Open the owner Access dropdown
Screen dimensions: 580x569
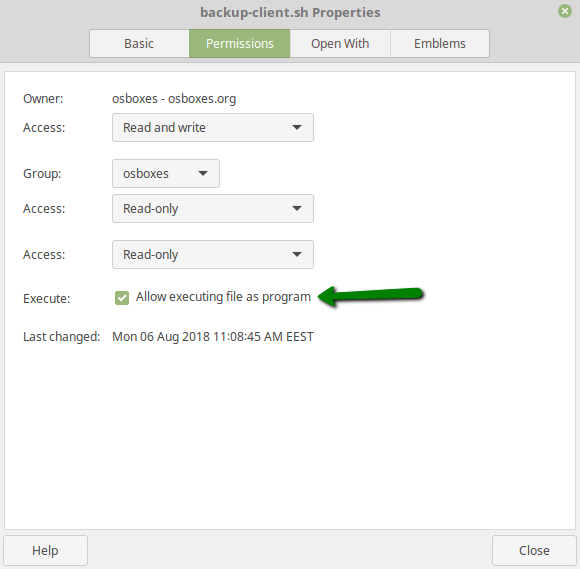point(213,127)
